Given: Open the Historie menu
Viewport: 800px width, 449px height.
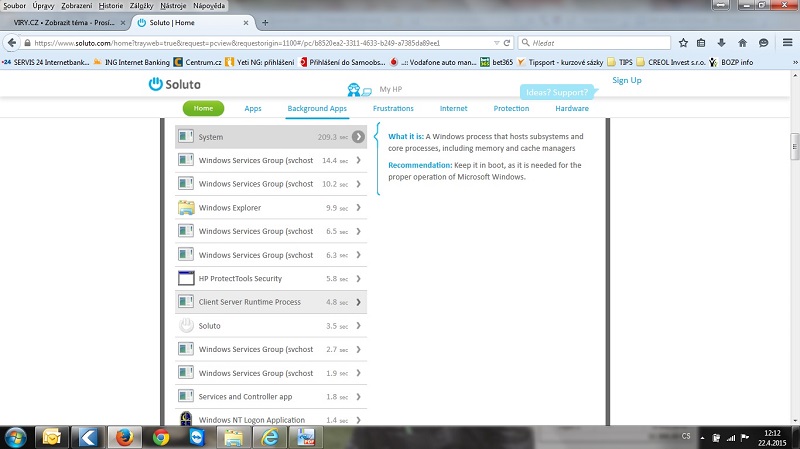Looking at the screenshot, I should [x=111, y=6].
